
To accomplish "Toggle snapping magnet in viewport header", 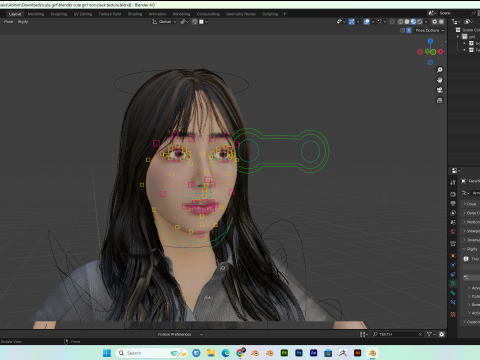I will [195, 22].
